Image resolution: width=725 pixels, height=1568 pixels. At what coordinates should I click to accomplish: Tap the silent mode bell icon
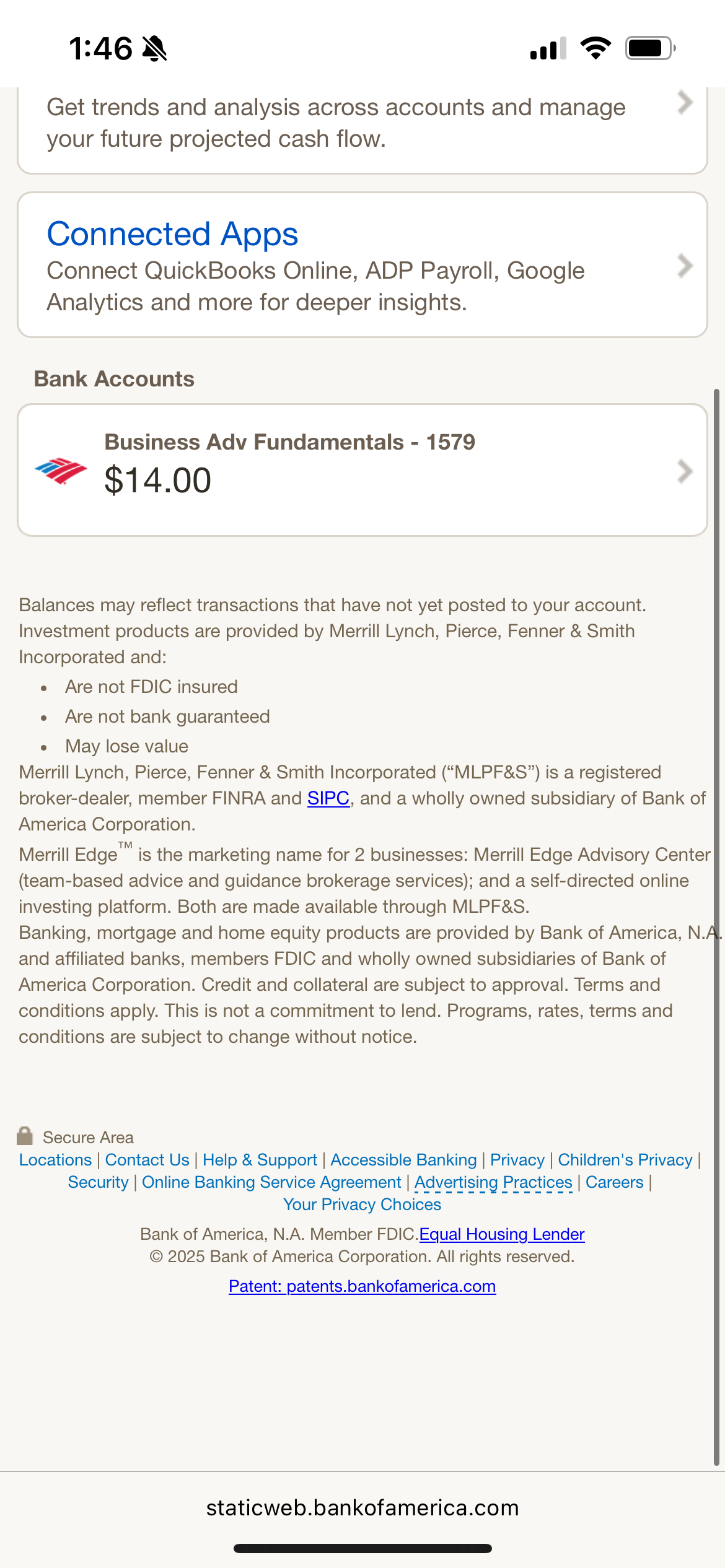155,48
